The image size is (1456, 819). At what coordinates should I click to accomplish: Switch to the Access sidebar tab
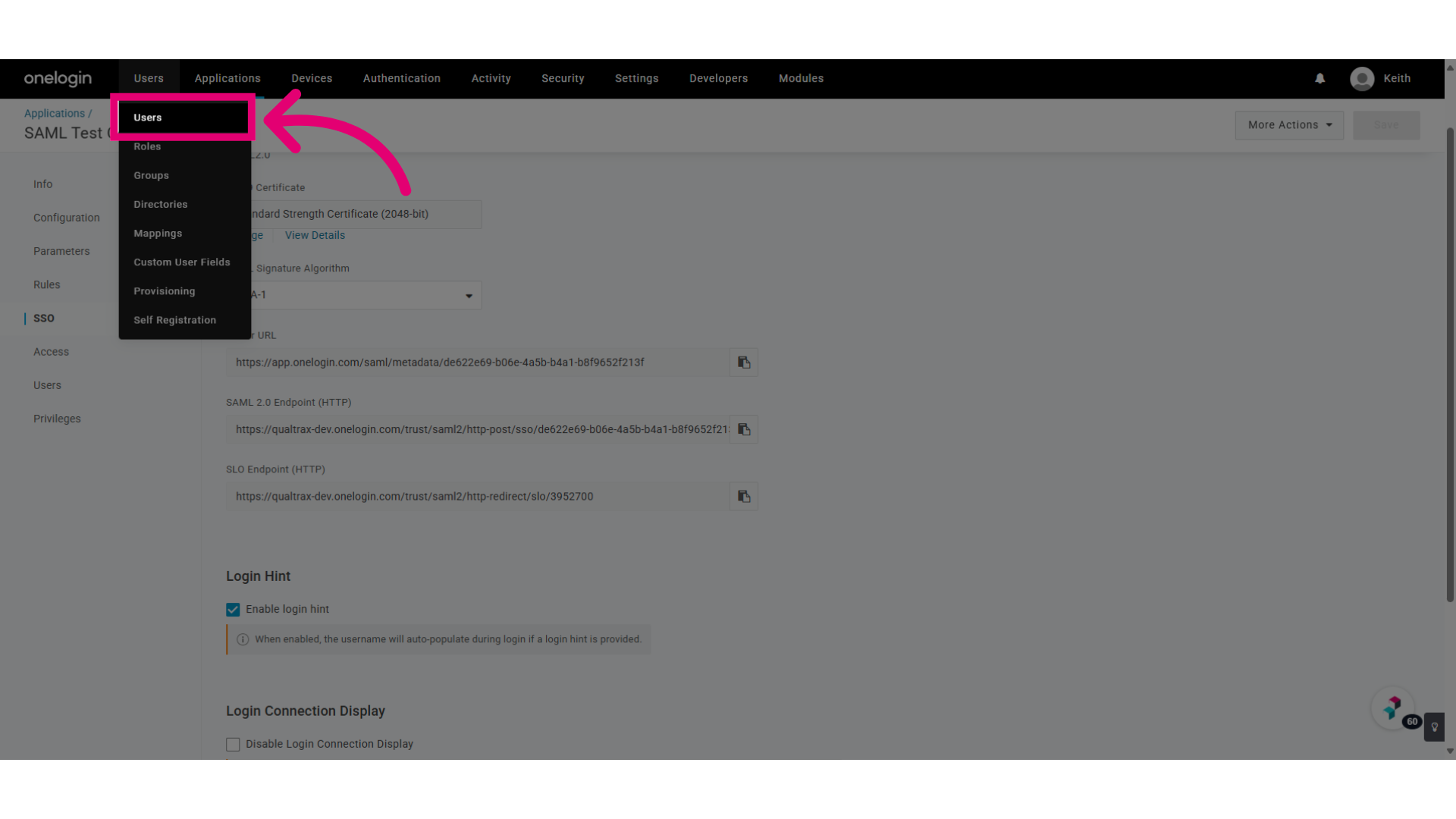click(52, 352)
